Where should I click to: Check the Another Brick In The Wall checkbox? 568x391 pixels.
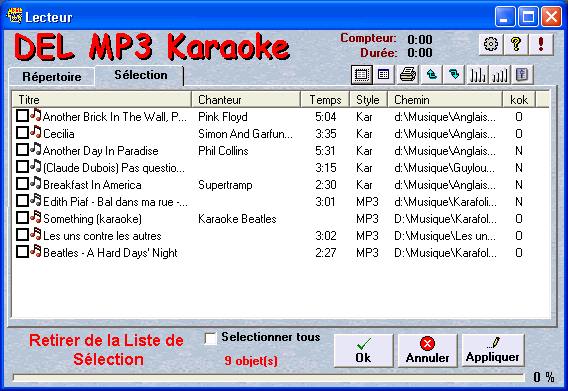(22, 116)
